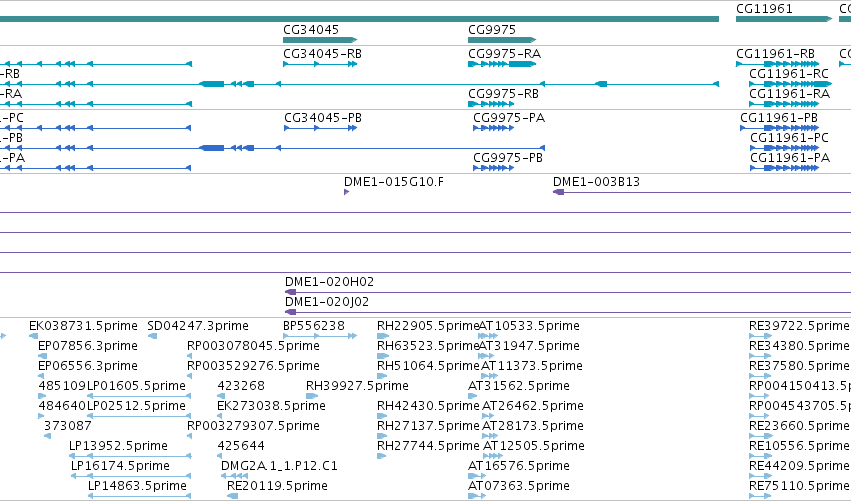851x501 pixels.
Task: Select EST RH42430.5prime
Action: [x=428, y=406]
